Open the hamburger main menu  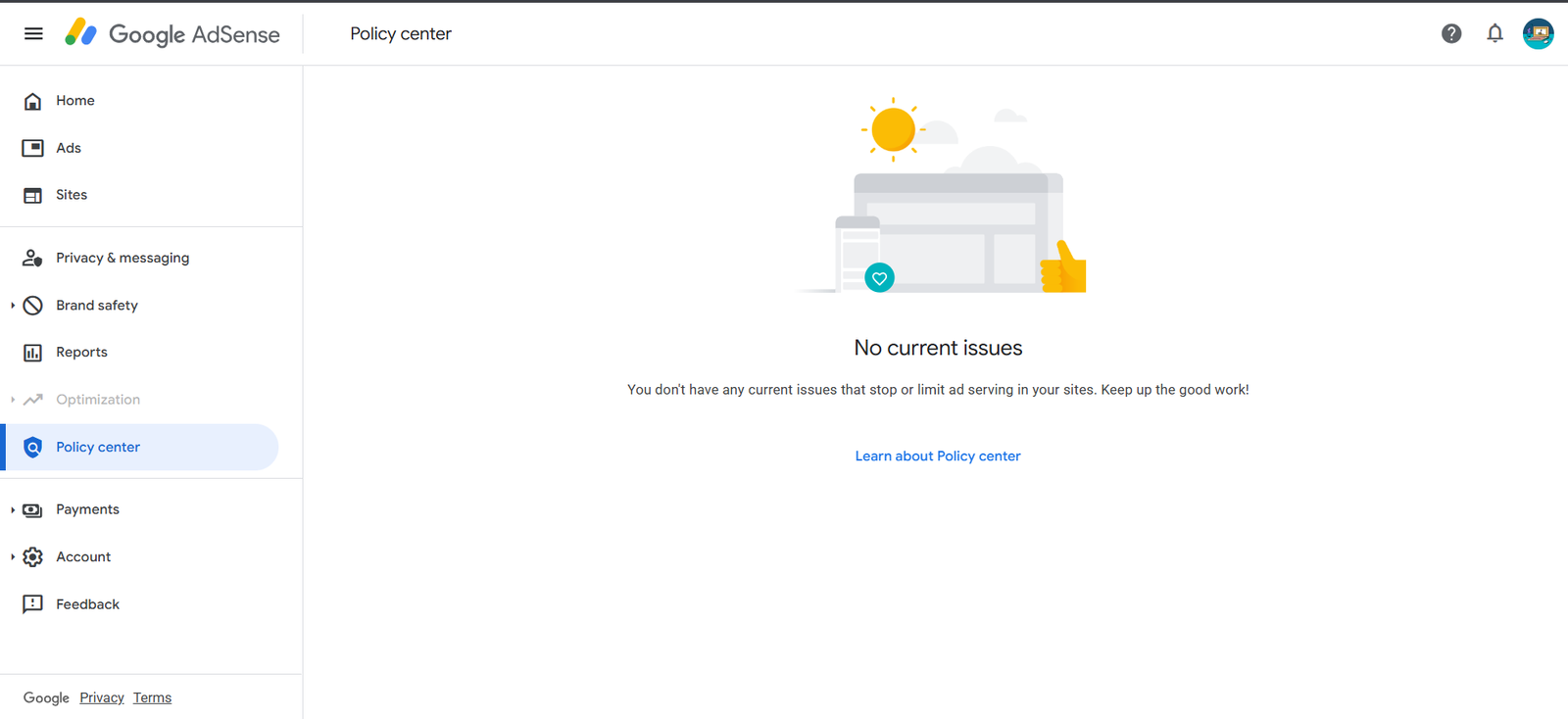click(x=33, y=33)
